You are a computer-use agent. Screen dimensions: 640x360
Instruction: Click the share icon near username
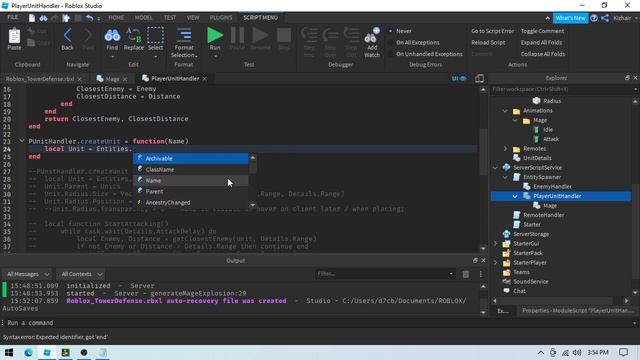[x=605, y=18]
